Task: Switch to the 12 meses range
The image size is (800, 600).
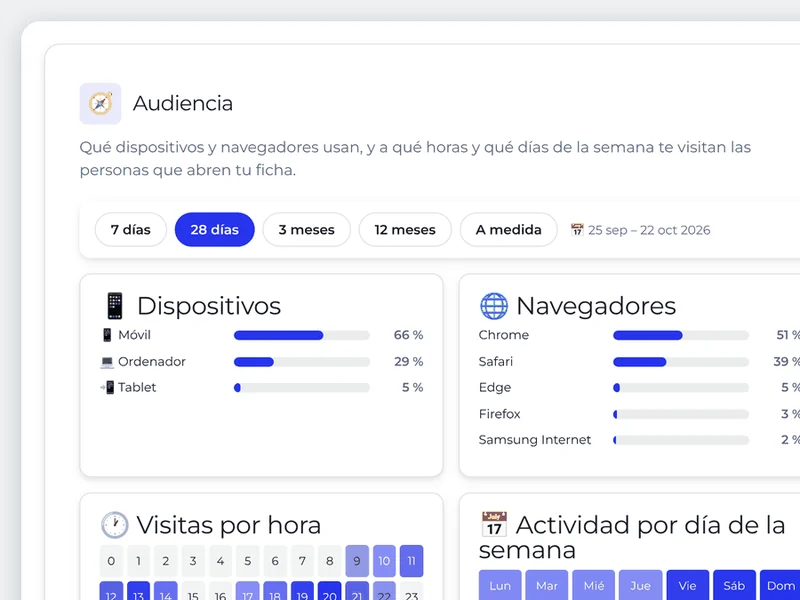Action: click(405, 230)
